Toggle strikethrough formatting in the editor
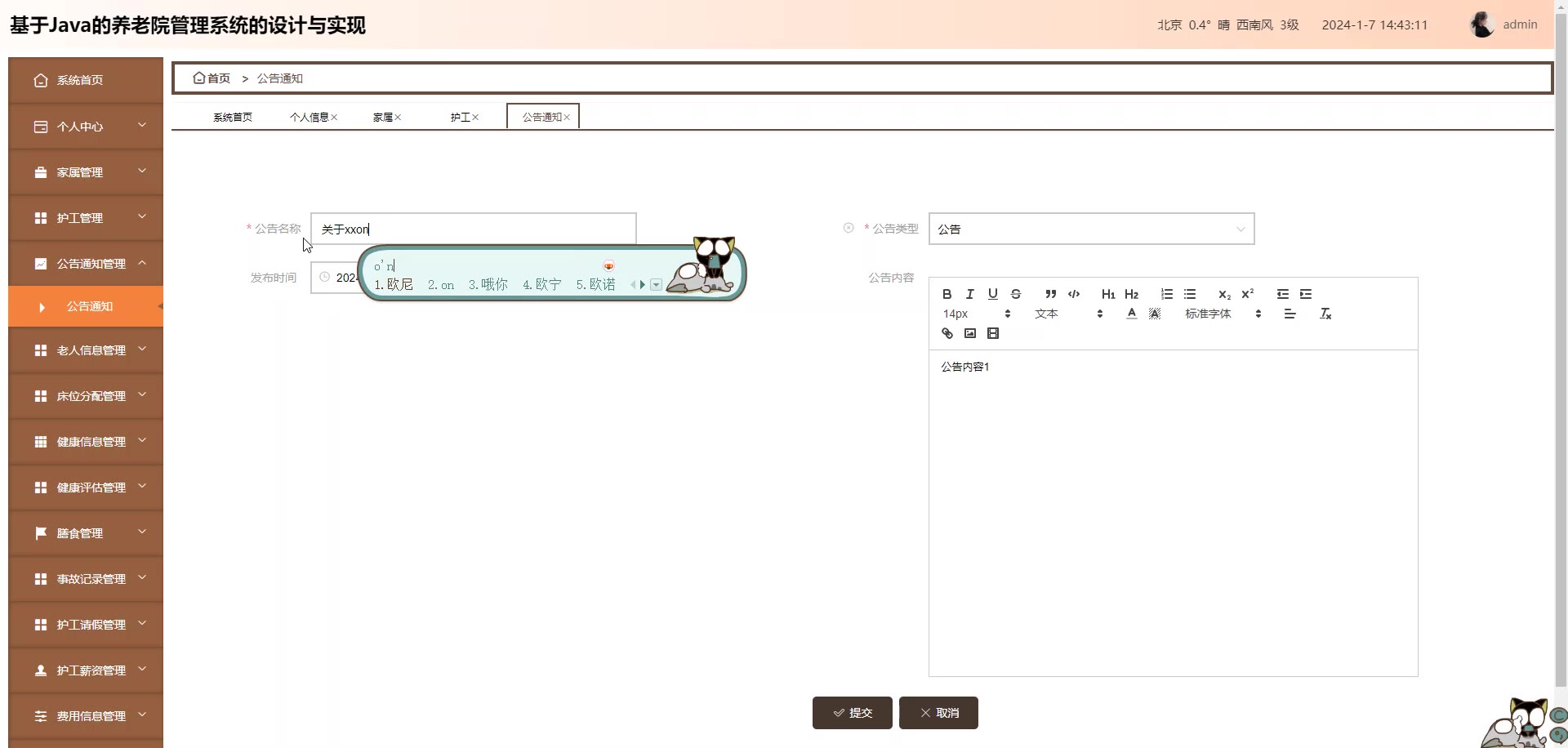 coord(1016,294)
